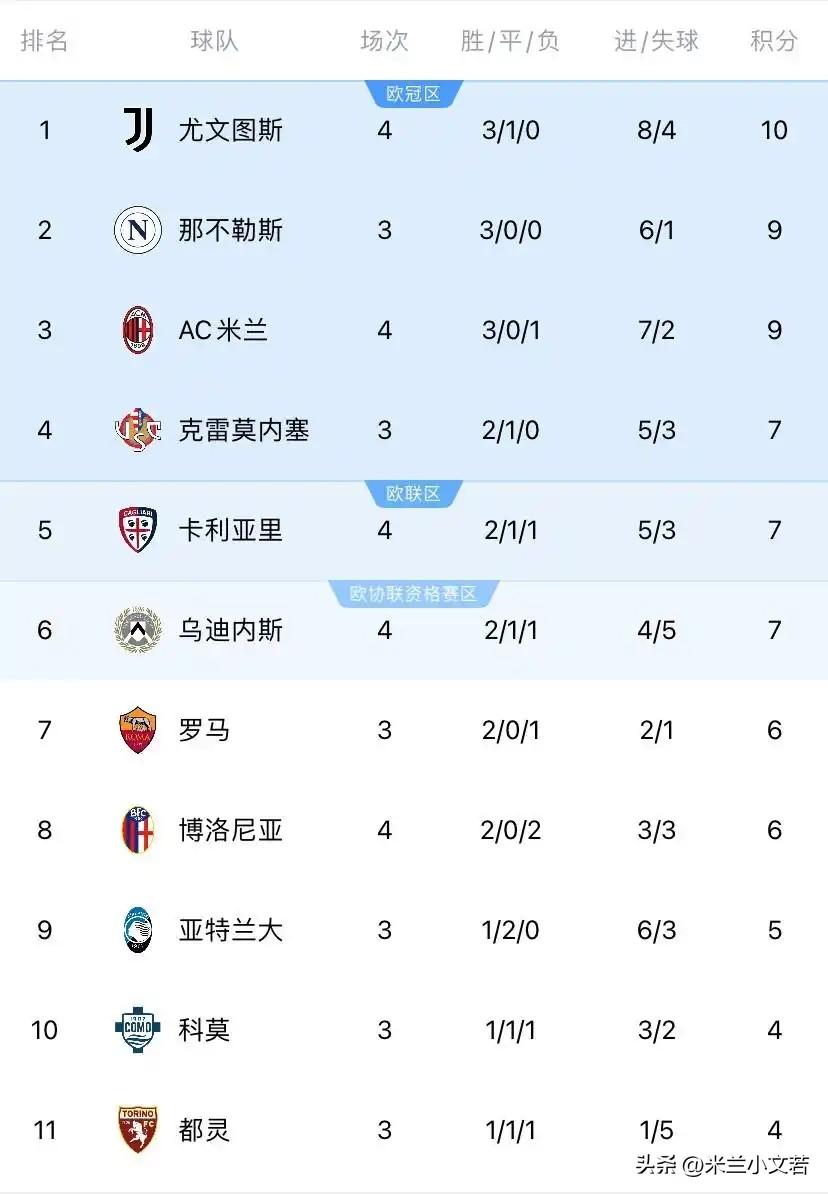Open team name 尤文图斯
Viewport: 828px width, 1194px height.
click(x=231, y=130)
